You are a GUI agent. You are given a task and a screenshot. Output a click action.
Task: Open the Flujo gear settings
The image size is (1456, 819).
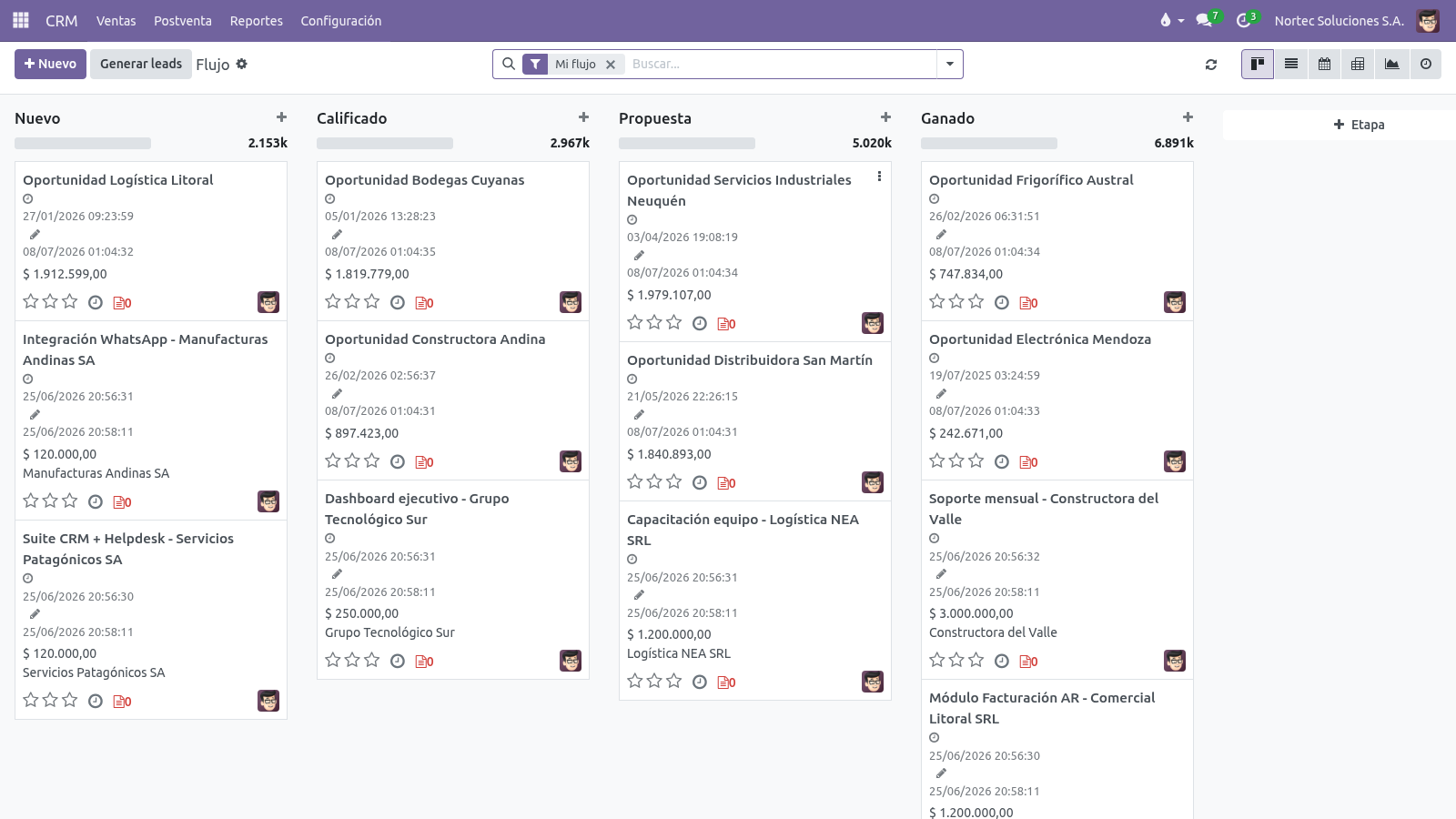(242, 64)
